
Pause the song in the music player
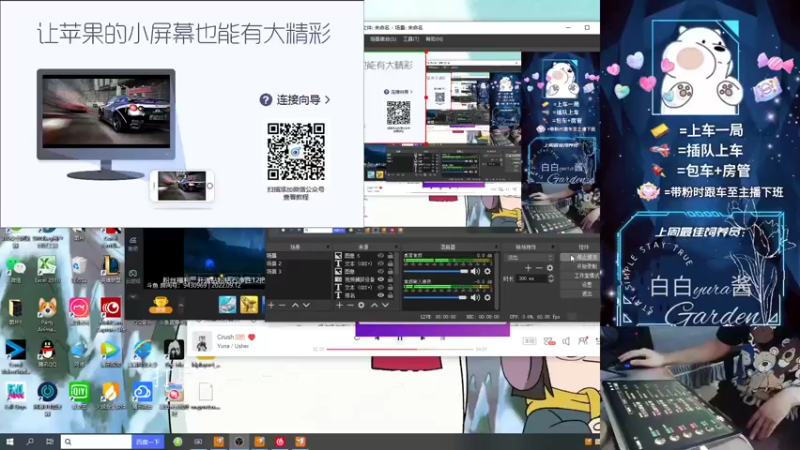point(399,338)
